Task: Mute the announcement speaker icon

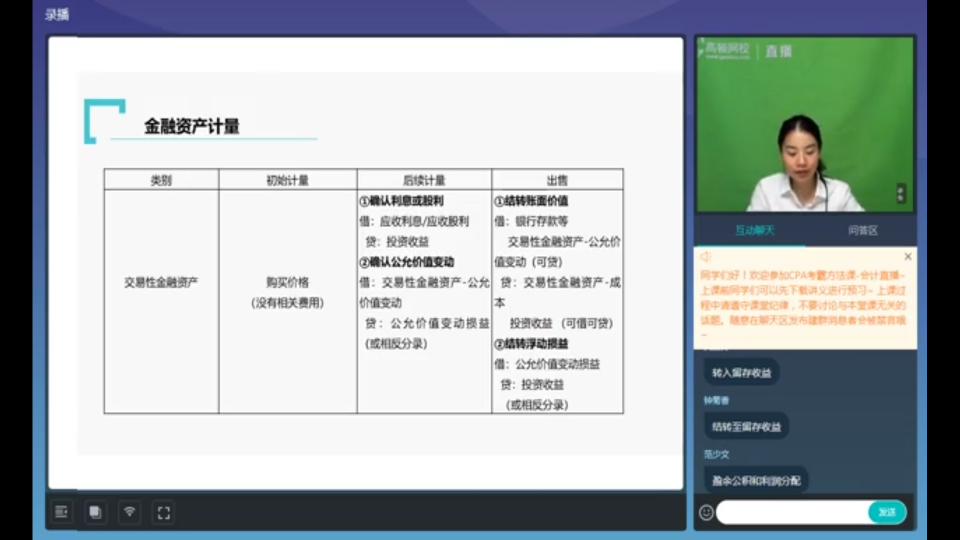Action: point(706,257)
